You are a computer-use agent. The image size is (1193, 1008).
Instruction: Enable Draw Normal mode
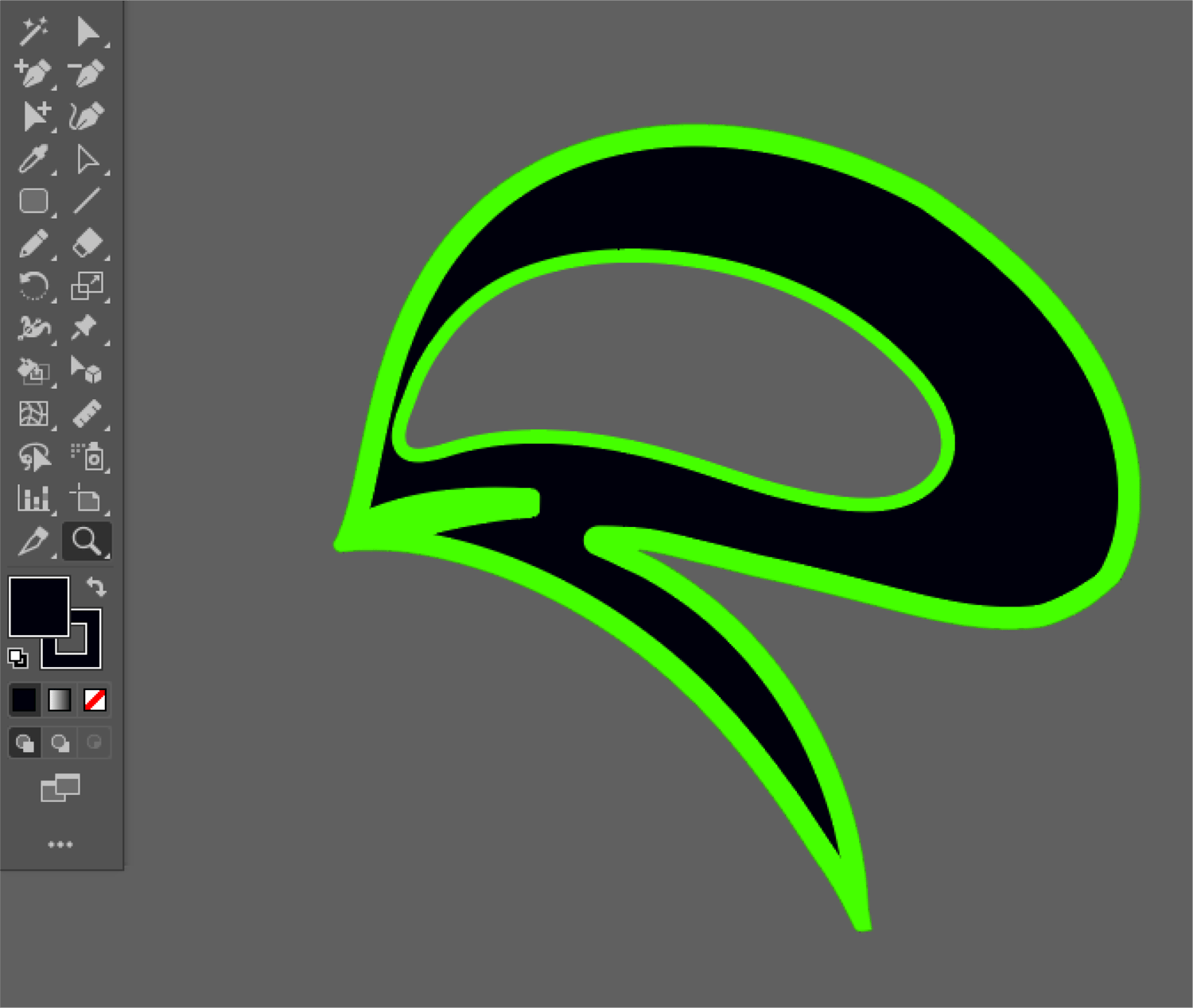click(25, 743)
